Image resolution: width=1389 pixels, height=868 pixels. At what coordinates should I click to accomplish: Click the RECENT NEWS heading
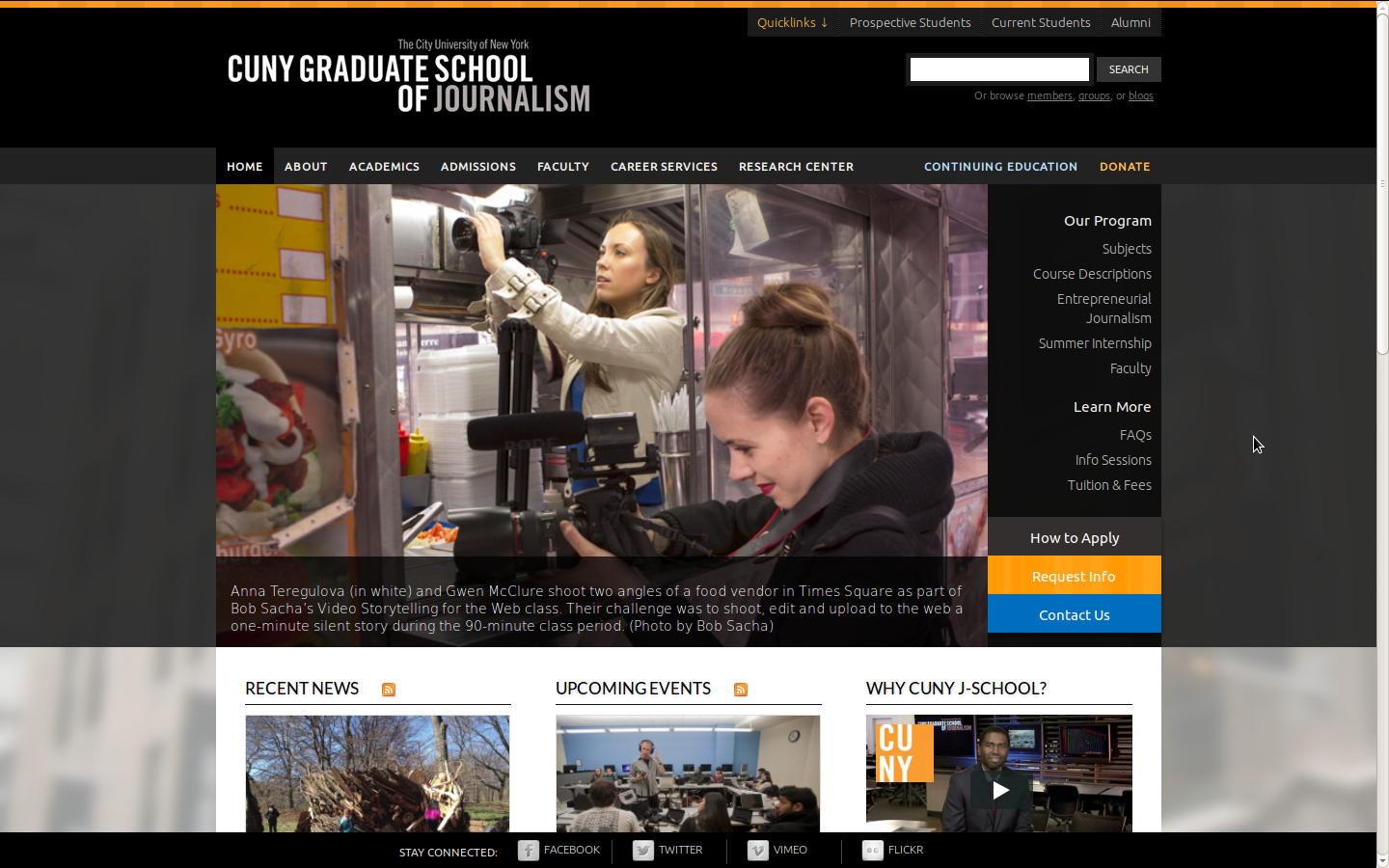302,689
